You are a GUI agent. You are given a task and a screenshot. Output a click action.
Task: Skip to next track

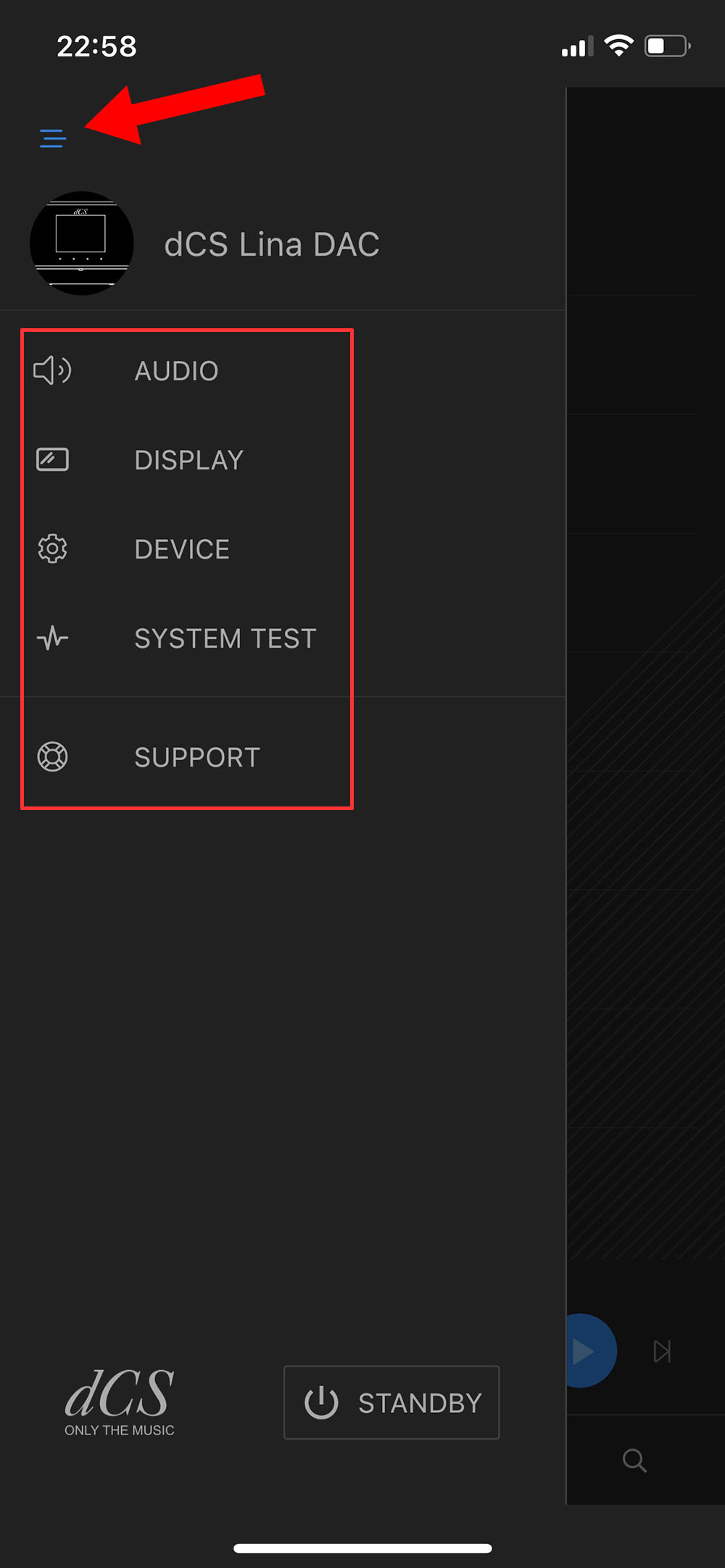pyautogui.click(x=662, y=1351)
